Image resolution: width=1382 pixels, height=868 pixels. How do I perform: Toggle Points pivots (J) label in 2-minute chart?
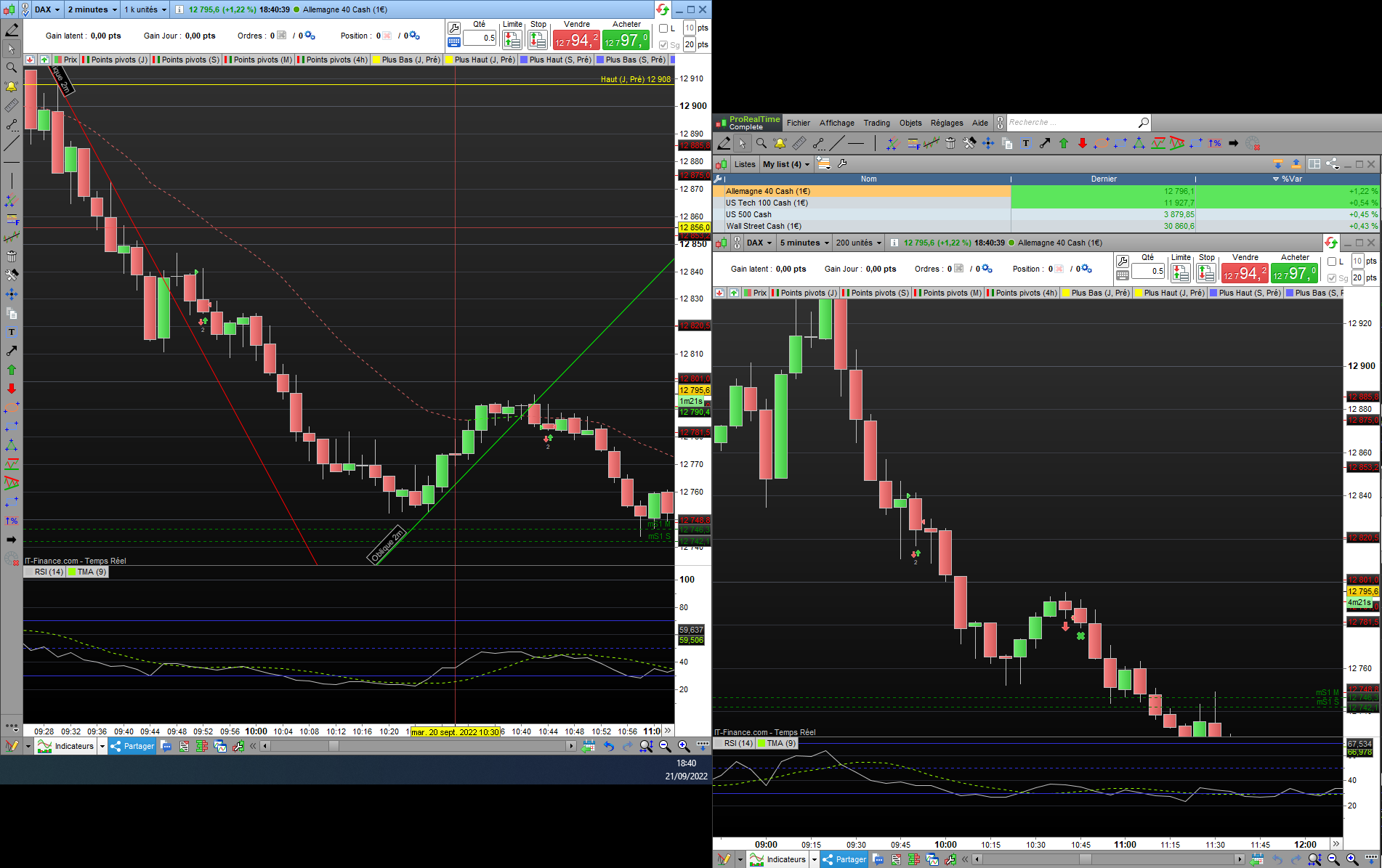pyautogui.click(x=116, y=60)
